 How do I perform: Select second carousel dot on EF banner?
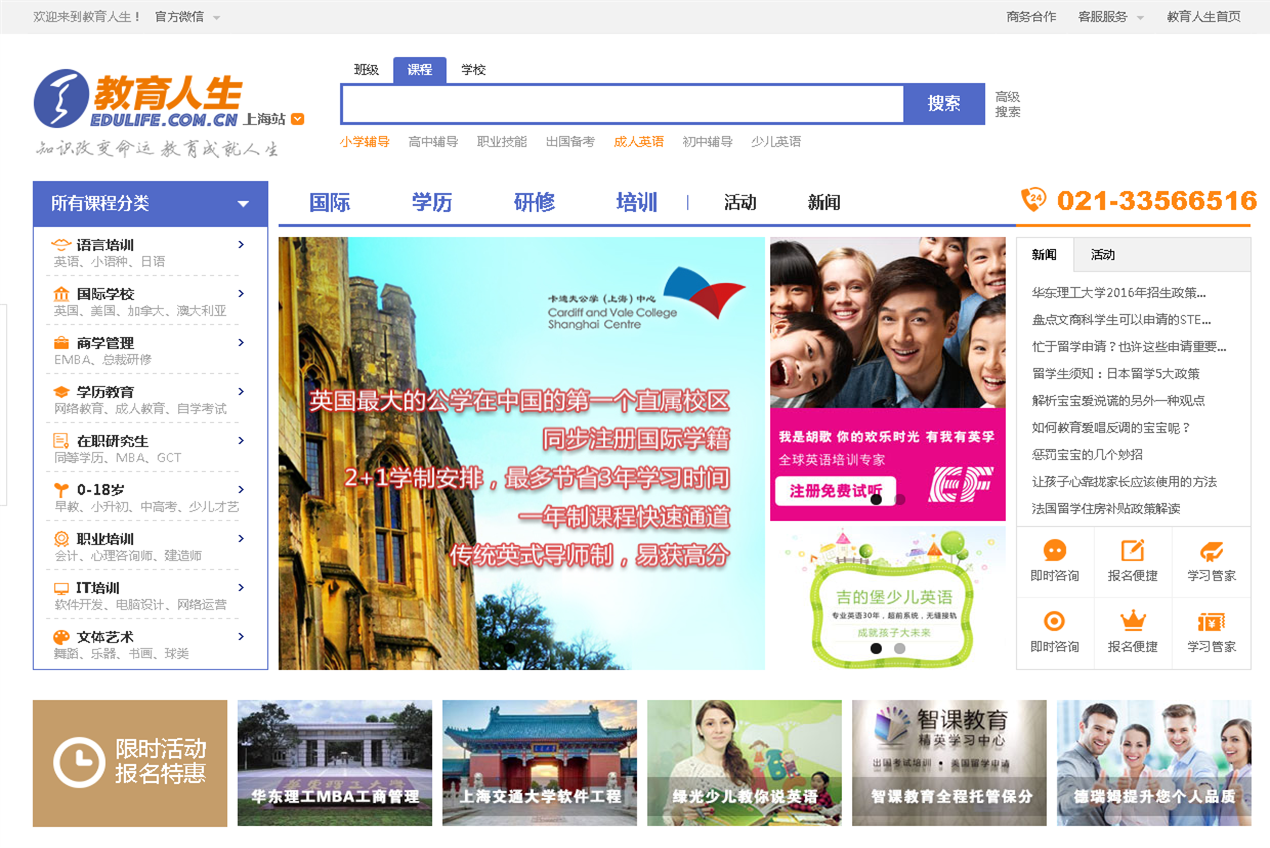(x=900, y=499)
